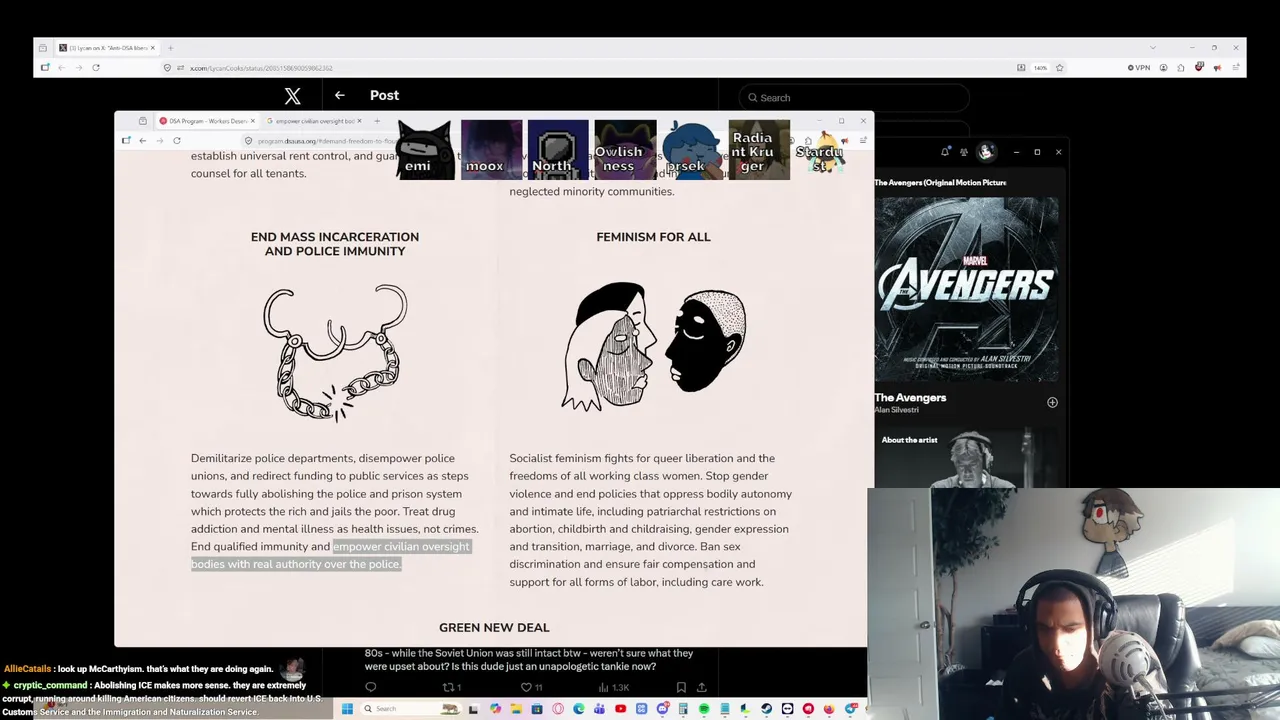
Task: Open Microsoft Edge from the taskbar
Action: (x=578, y=709)
